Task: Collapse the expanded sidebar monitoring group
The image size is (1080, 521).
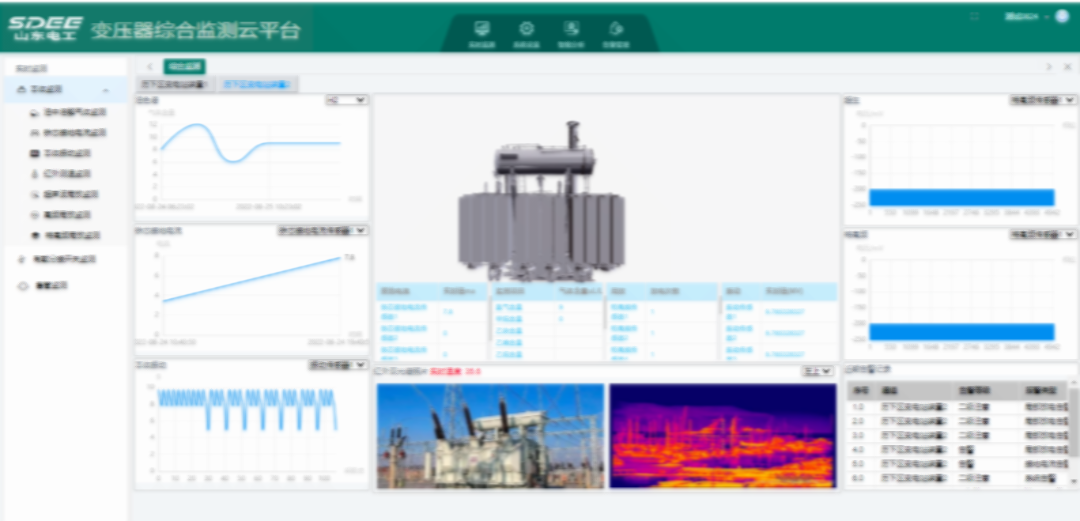Action: click(106, 90)
